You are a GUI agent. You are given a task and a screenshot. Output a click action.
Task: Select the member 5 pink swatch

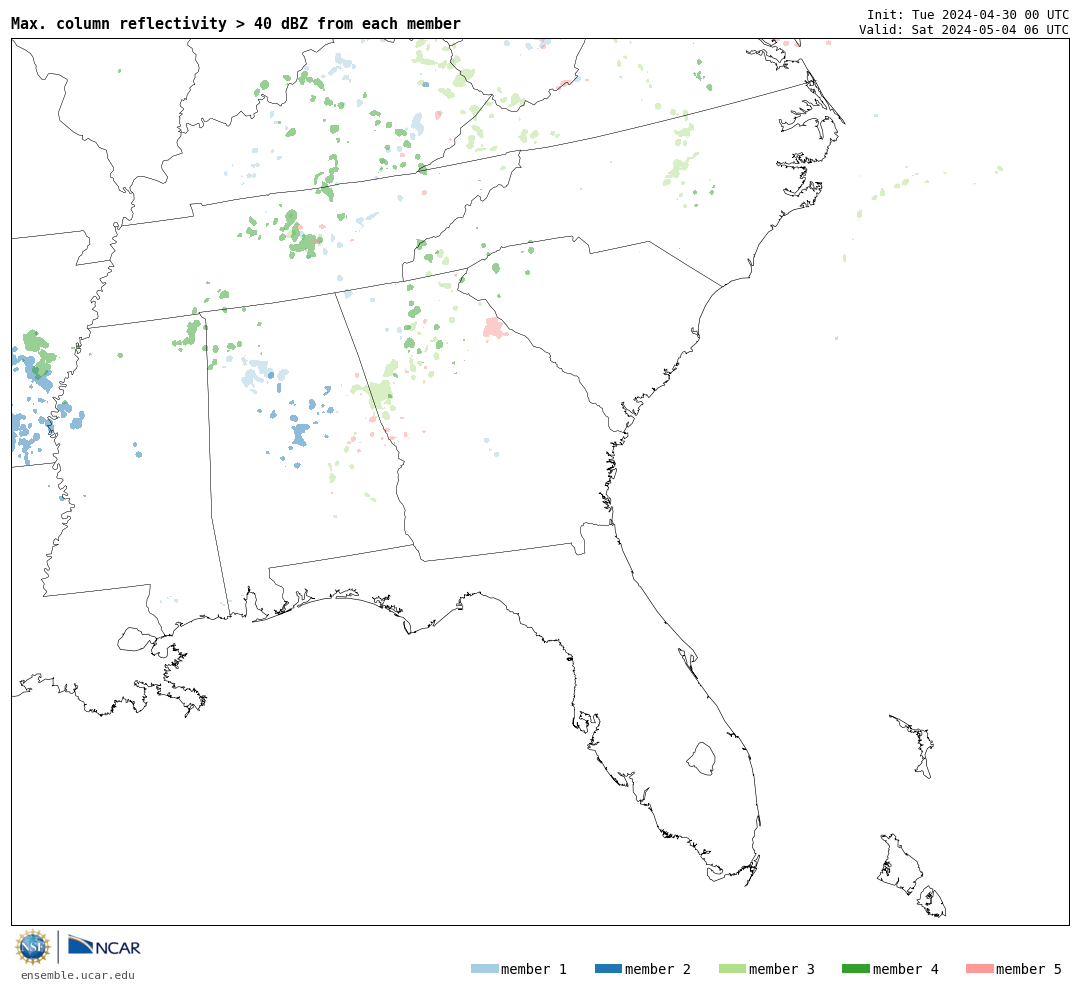coord(980,968)
